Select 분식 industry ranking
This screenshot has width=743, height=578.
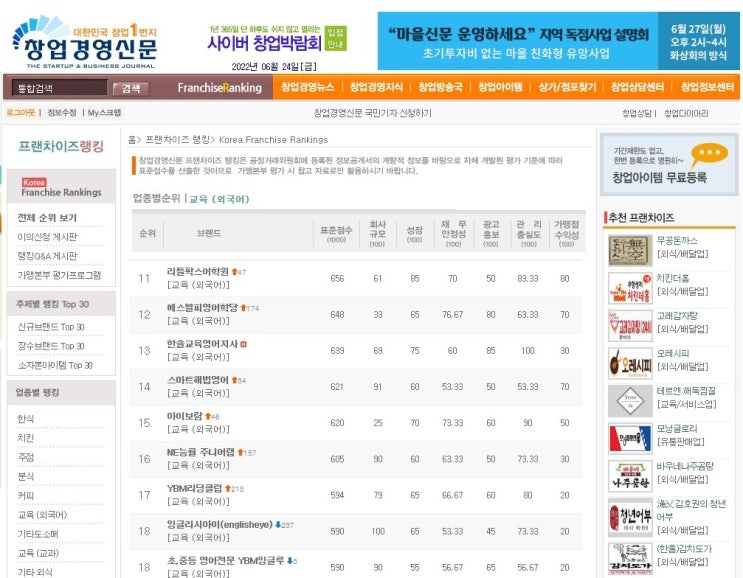pos(26,476)
